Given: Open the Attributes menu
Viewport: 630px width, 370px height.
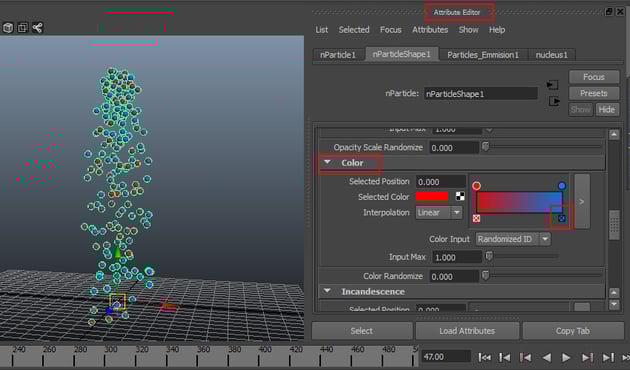Looking at the screenshot, I should pyautogui.click(x=430, y=30).
